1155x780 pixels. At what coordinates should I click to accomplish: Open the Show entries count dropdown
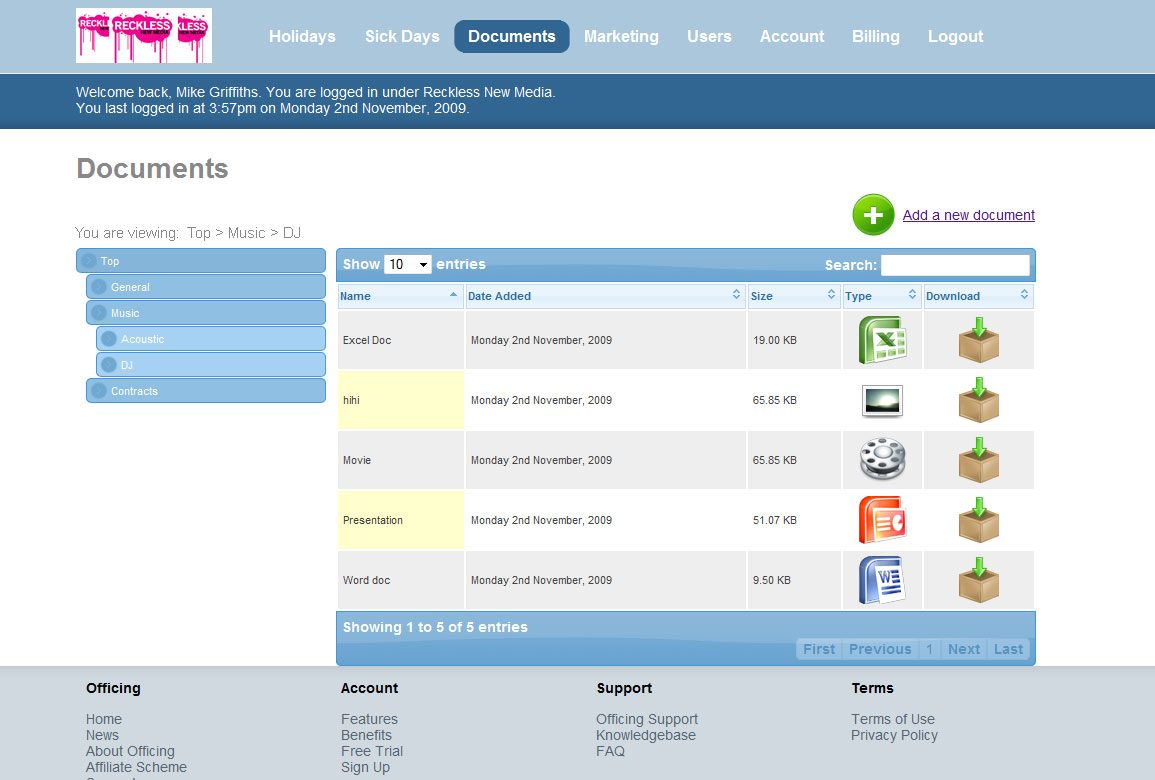407,265
